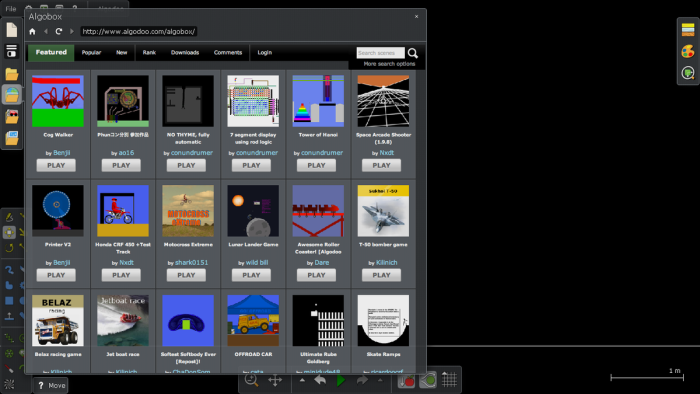Play the T-50 bomber game scene
The width and height of the screenshot is (700, 394).
(382, 275)
